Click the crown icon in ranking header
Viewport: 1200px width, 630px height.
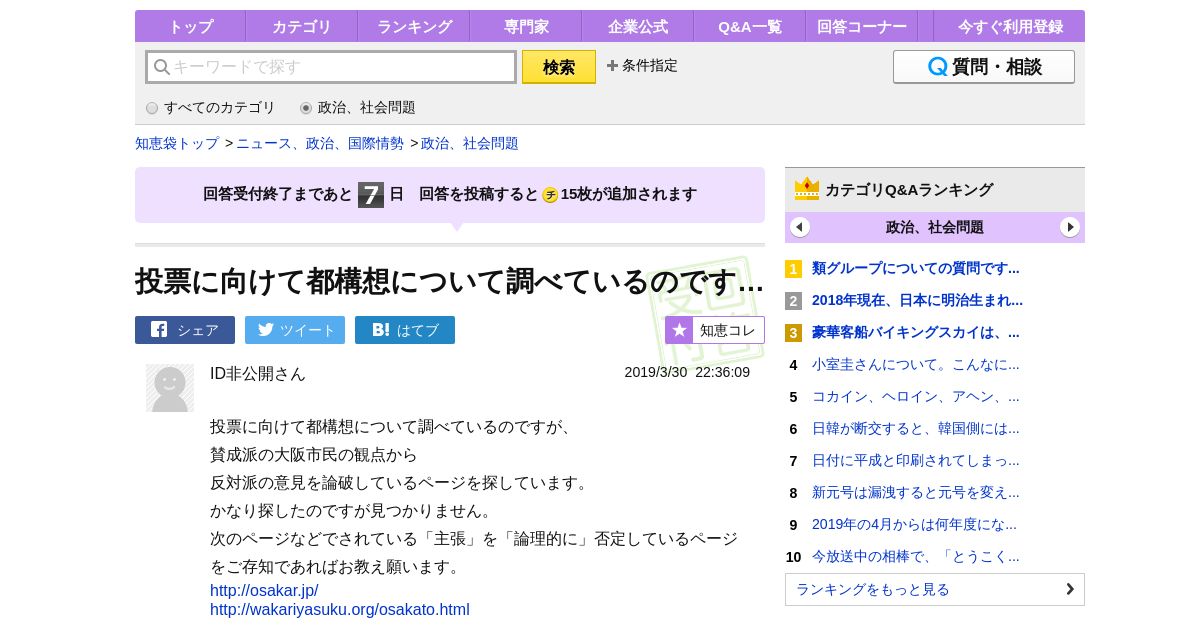coord(807,189)
